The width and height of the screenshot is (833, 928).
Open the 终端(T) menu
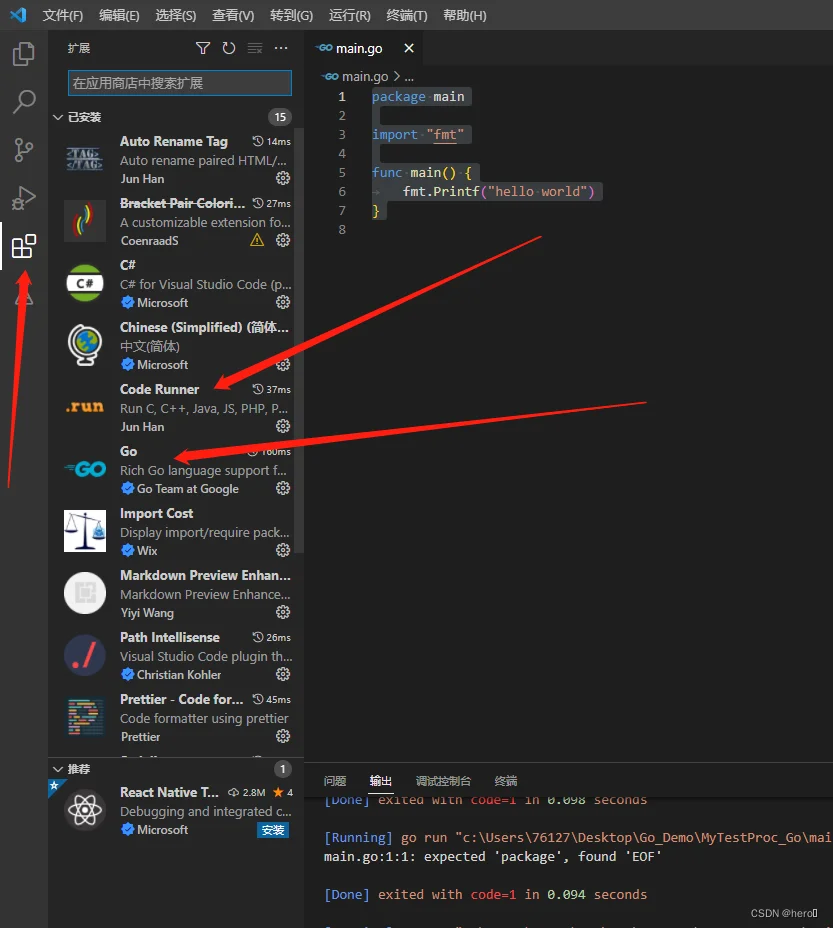click(406, 15)
